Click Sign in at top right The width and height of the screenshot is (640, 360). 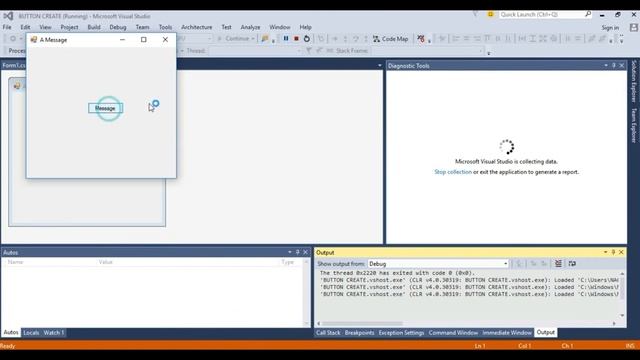(x=610, y=27)
